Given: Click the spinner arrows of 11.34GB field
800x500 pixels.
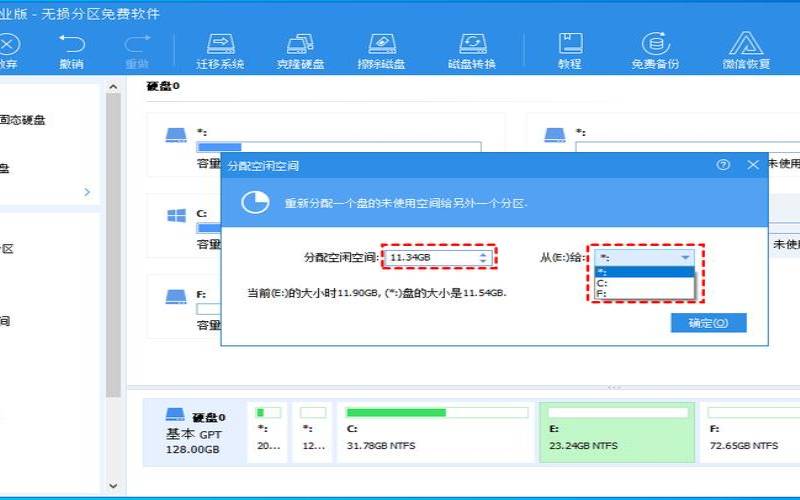Looking at the screenshot, I should (483, 258).
